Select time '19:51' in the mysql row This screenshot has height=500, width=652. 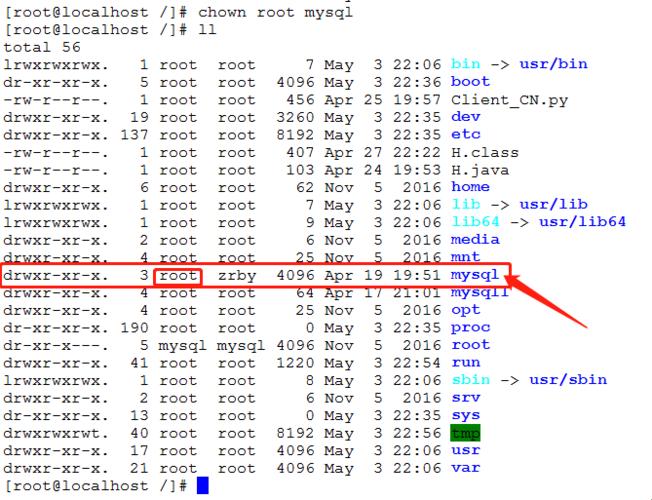tap(417, 275)
